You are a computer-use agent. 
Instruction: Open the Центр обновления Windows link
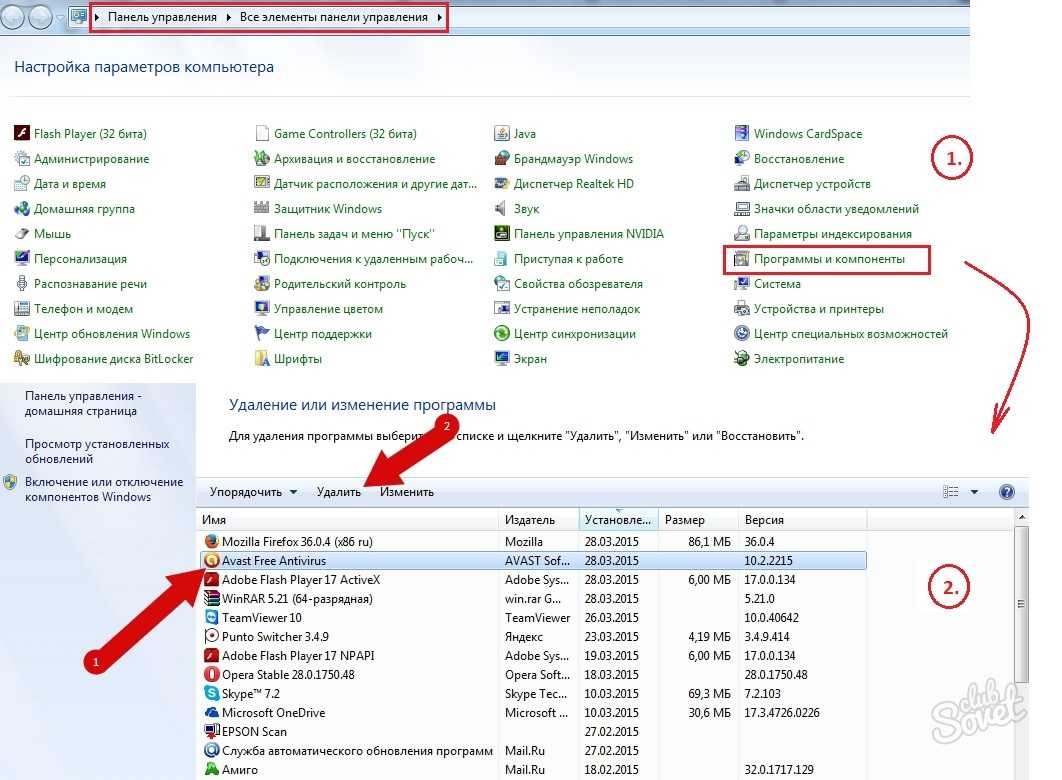tap(112, 334)
